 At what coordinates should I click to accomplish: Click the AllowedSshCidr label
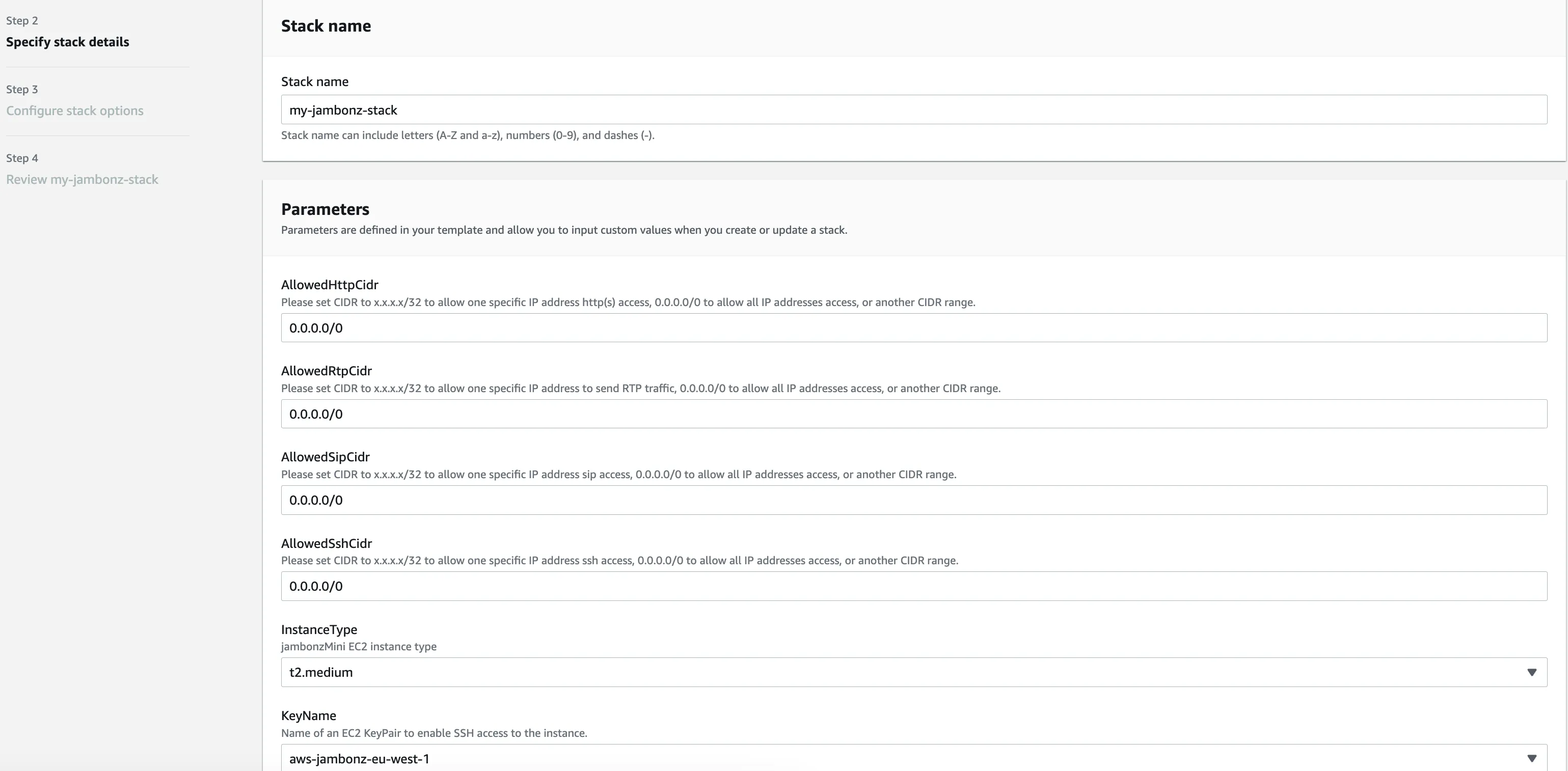pyautogui.click(x=326, y=543)
